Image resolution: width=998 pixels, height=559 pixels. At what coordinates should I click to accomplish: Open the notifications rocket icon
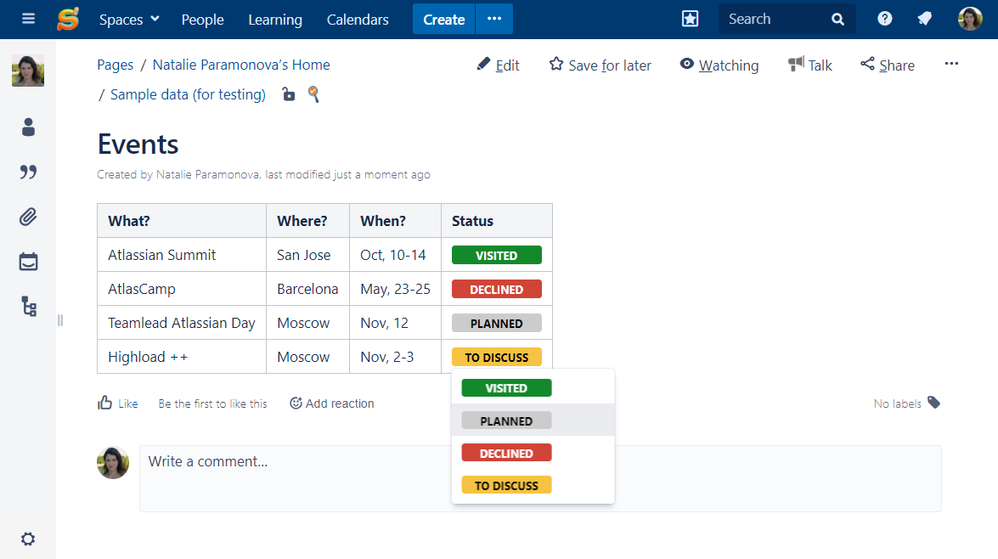pos(925,18)
